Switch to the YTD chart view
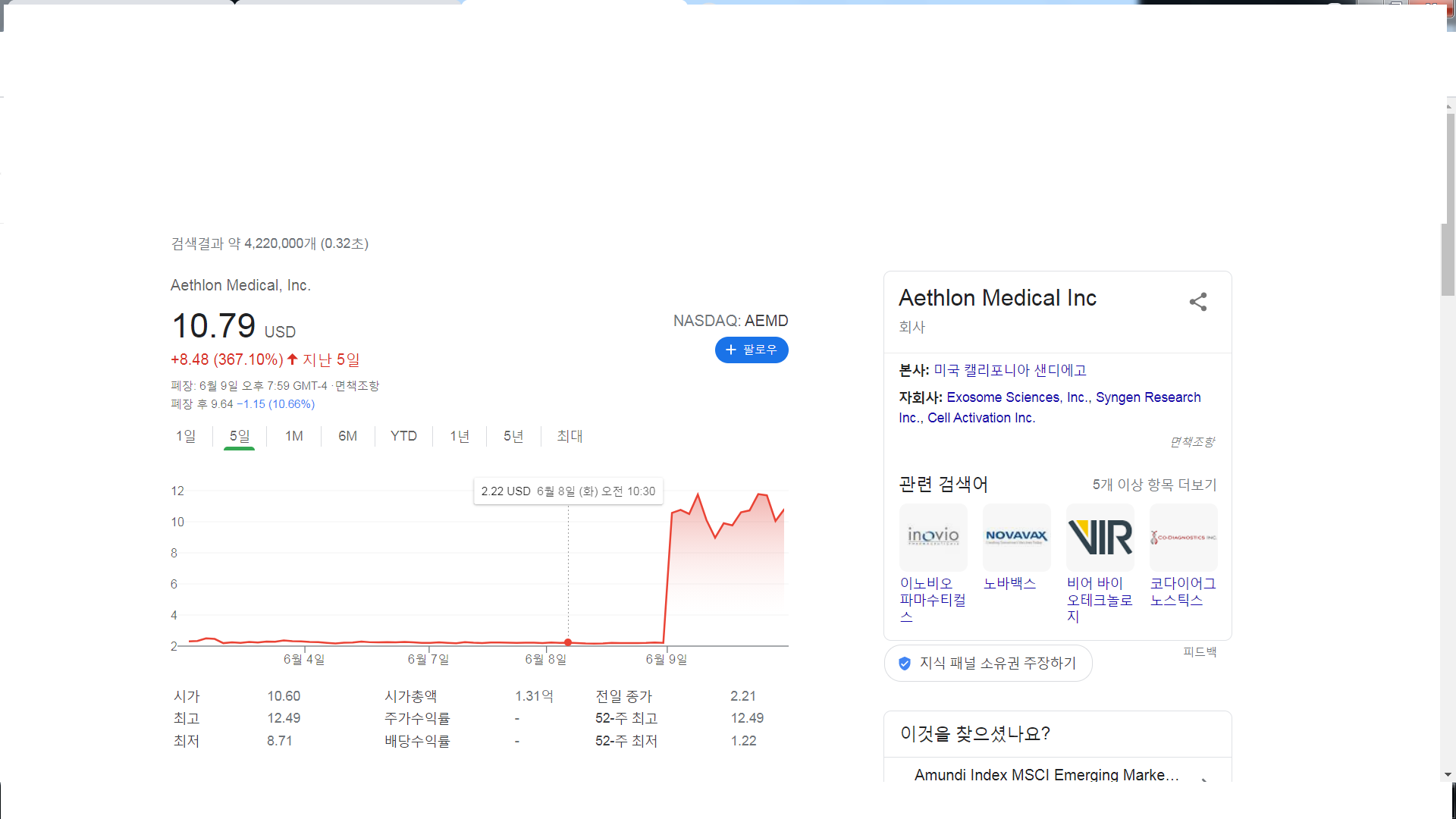This screenshot has width=1456, height=819. 403,436
